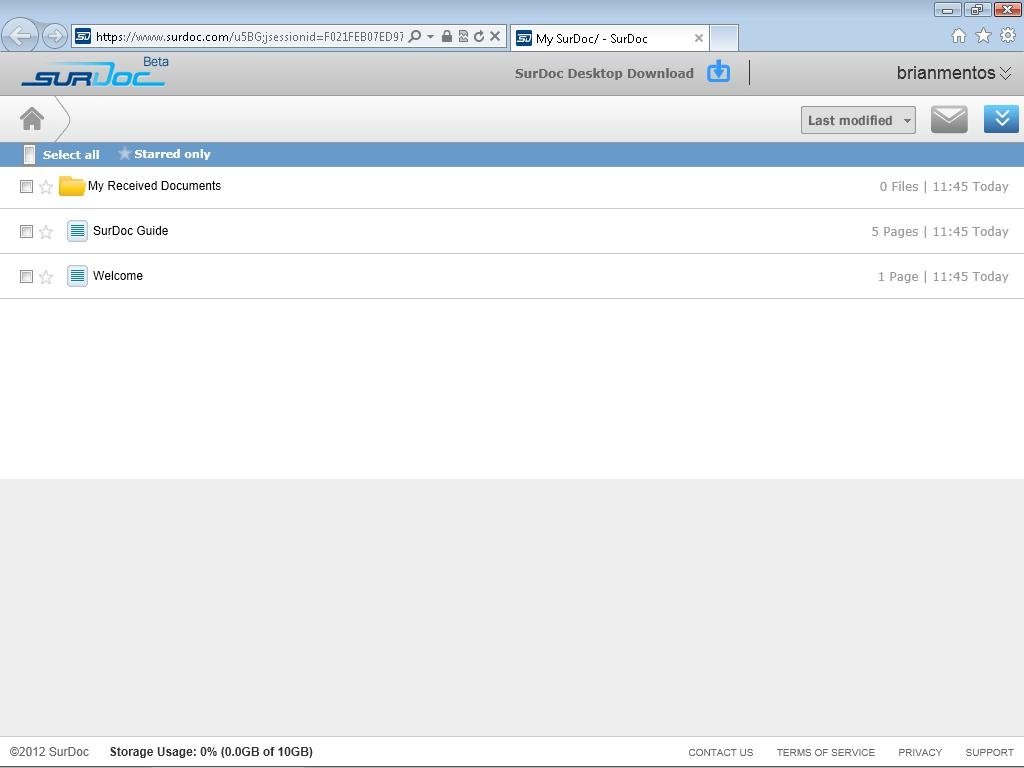Screen dimensions: 1024x768
Task: Select the My SurDoc/ - SurDoc tab
Action: click(x=610, y=38)
